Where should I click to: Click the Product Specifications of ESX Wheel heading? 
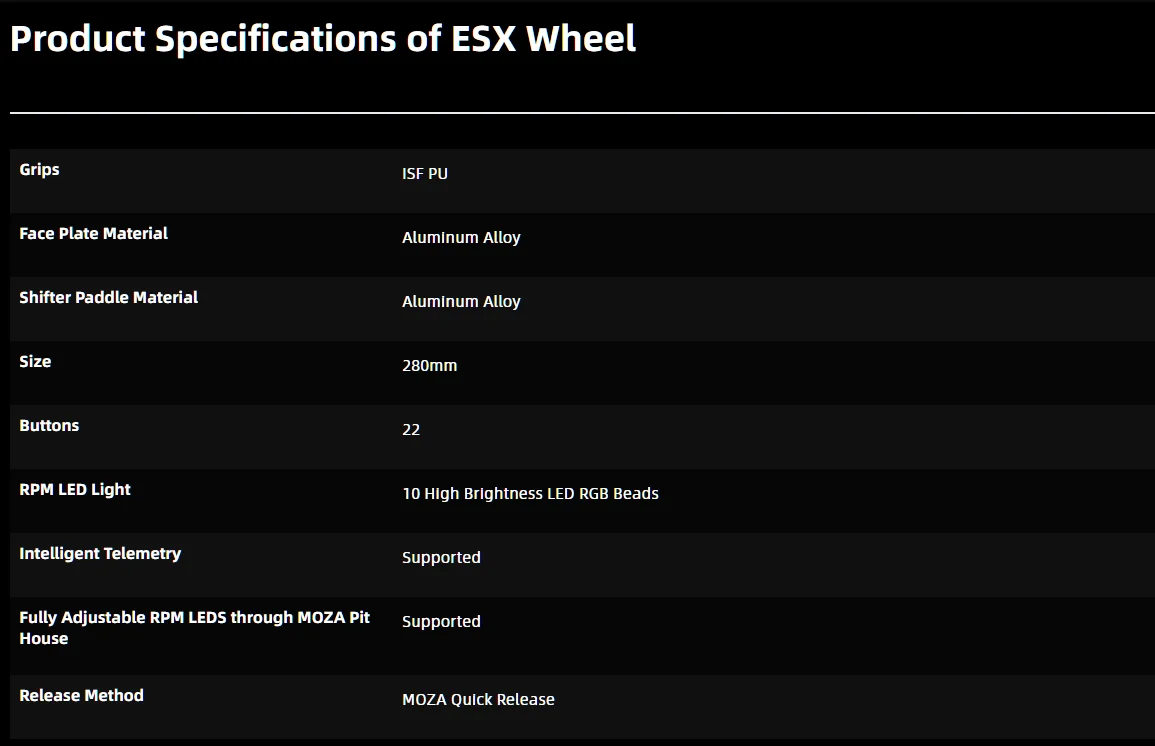[x=323, y=38]
